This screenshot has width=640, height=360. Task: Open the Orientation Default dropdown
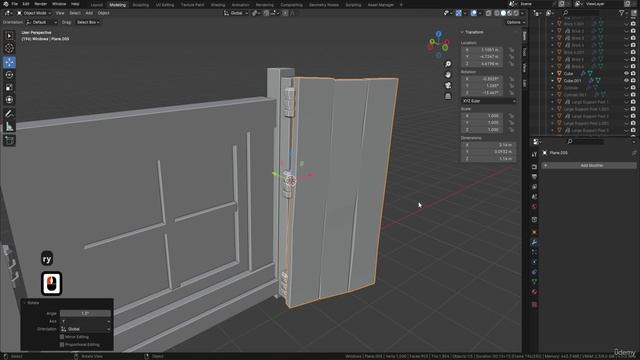coord(41,22)
